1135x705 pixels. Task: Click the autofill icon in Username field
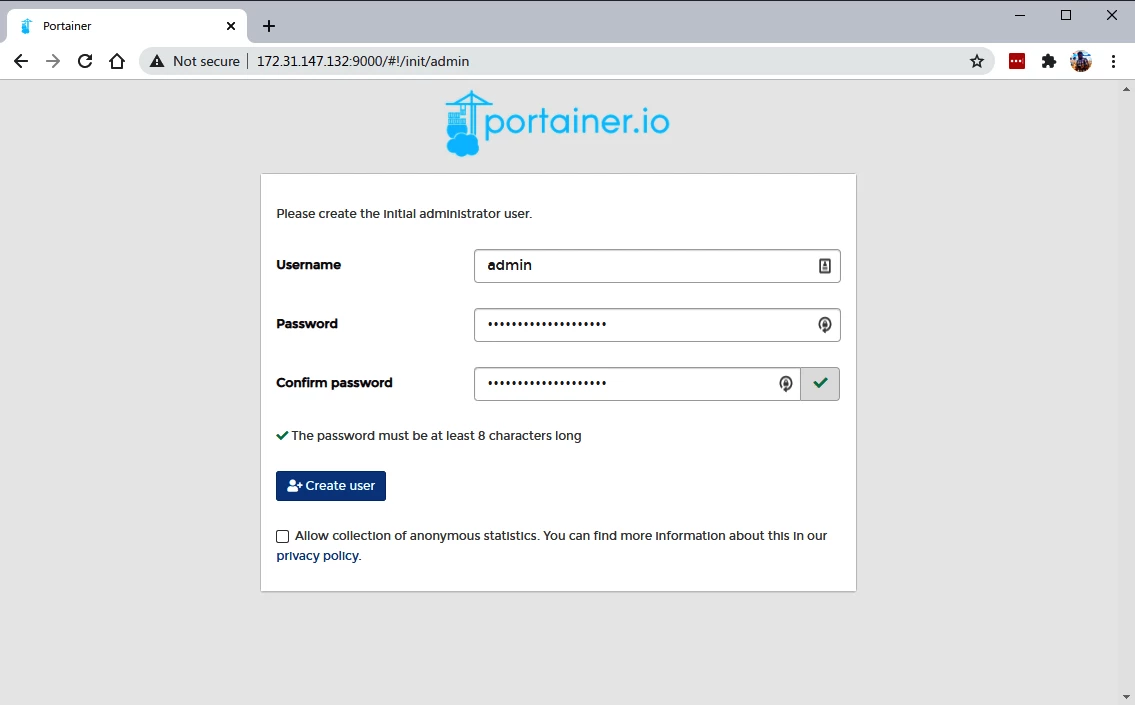pos(824,266)
